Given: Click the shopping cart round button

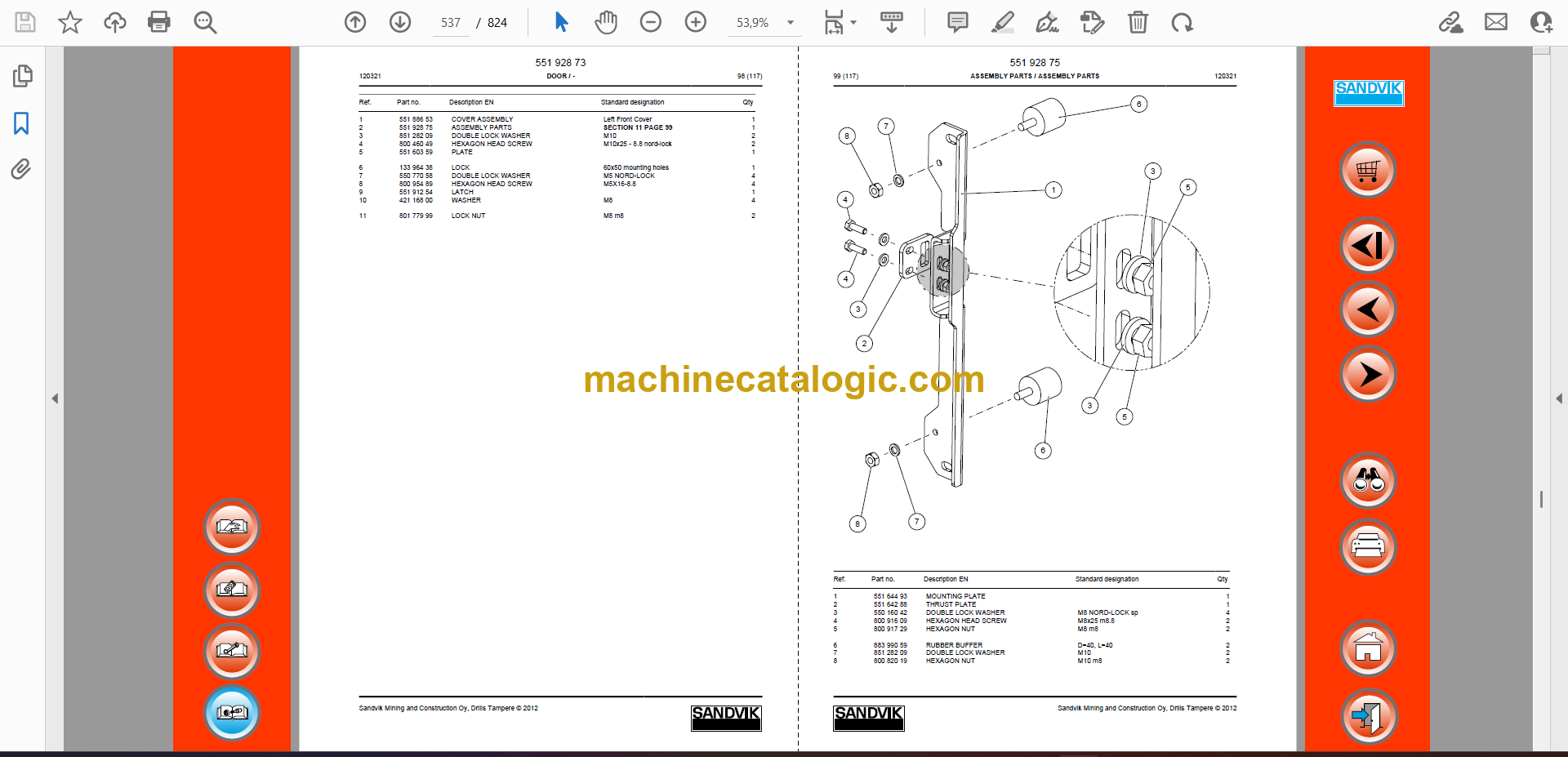Looking at the screenshot, I should [x=1368, y=171].
